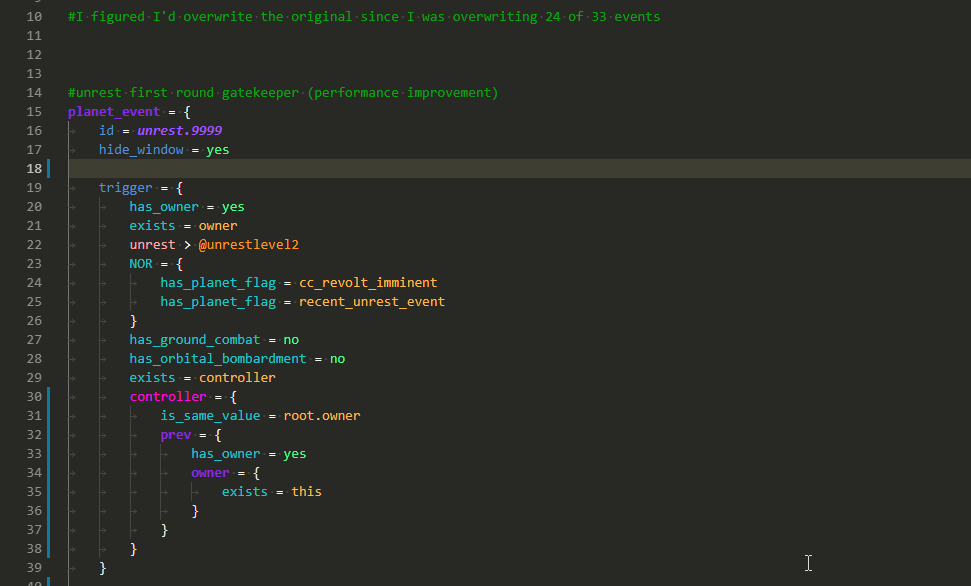Screen dimensions: 971x586
Task: Click exists on line 21
Action: [152, 226]
